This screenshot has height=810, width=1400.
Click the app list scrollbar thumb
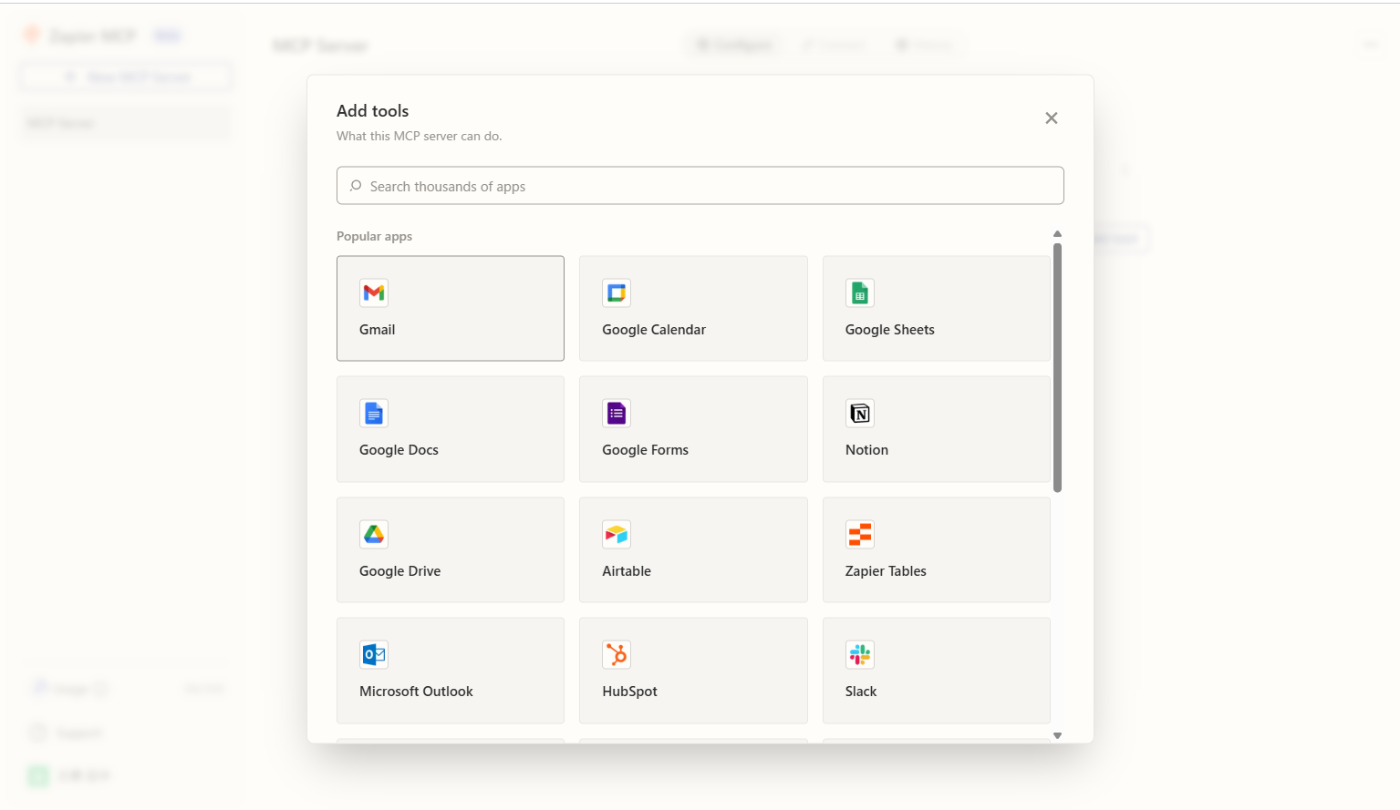click(1058, 367)
